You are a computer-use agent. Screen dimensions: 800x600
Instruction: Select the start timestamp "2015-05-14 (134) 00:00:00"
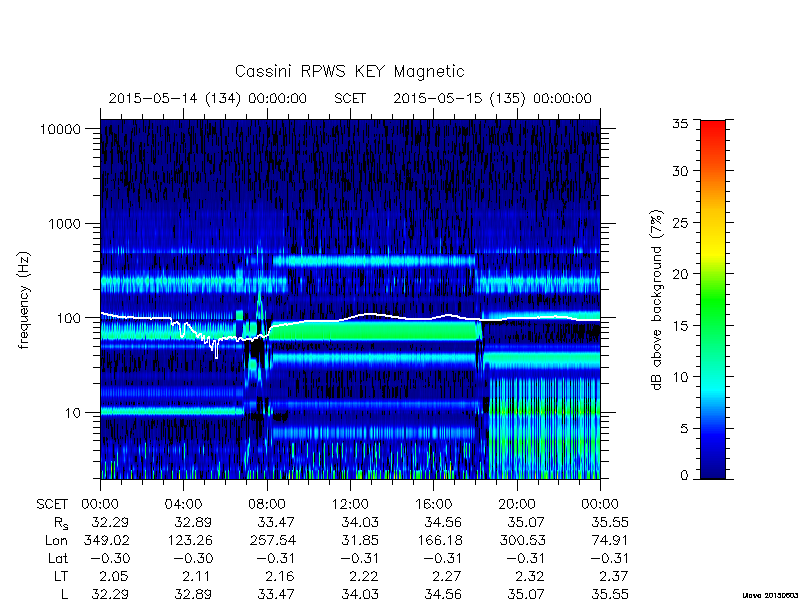click(208, 98)
